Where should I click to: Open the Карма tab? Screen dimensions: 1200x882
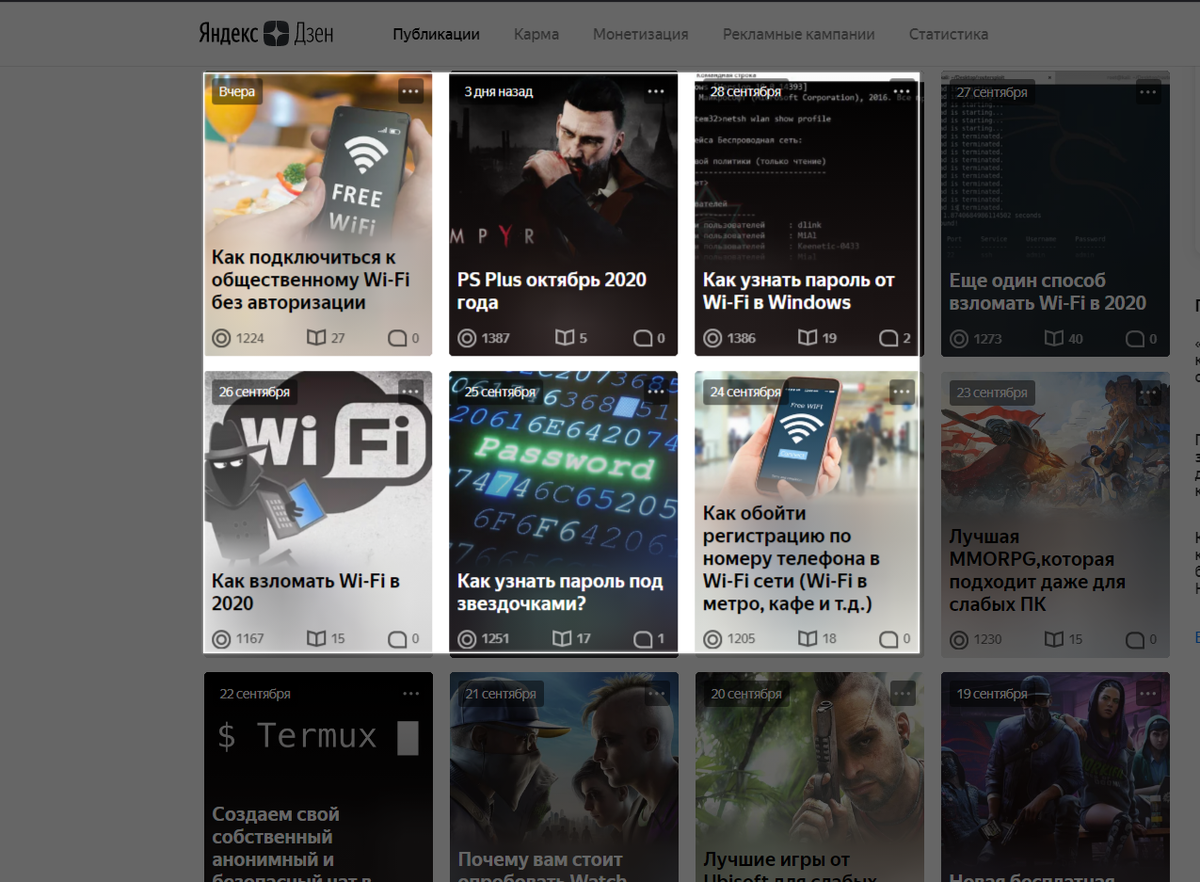537,34
